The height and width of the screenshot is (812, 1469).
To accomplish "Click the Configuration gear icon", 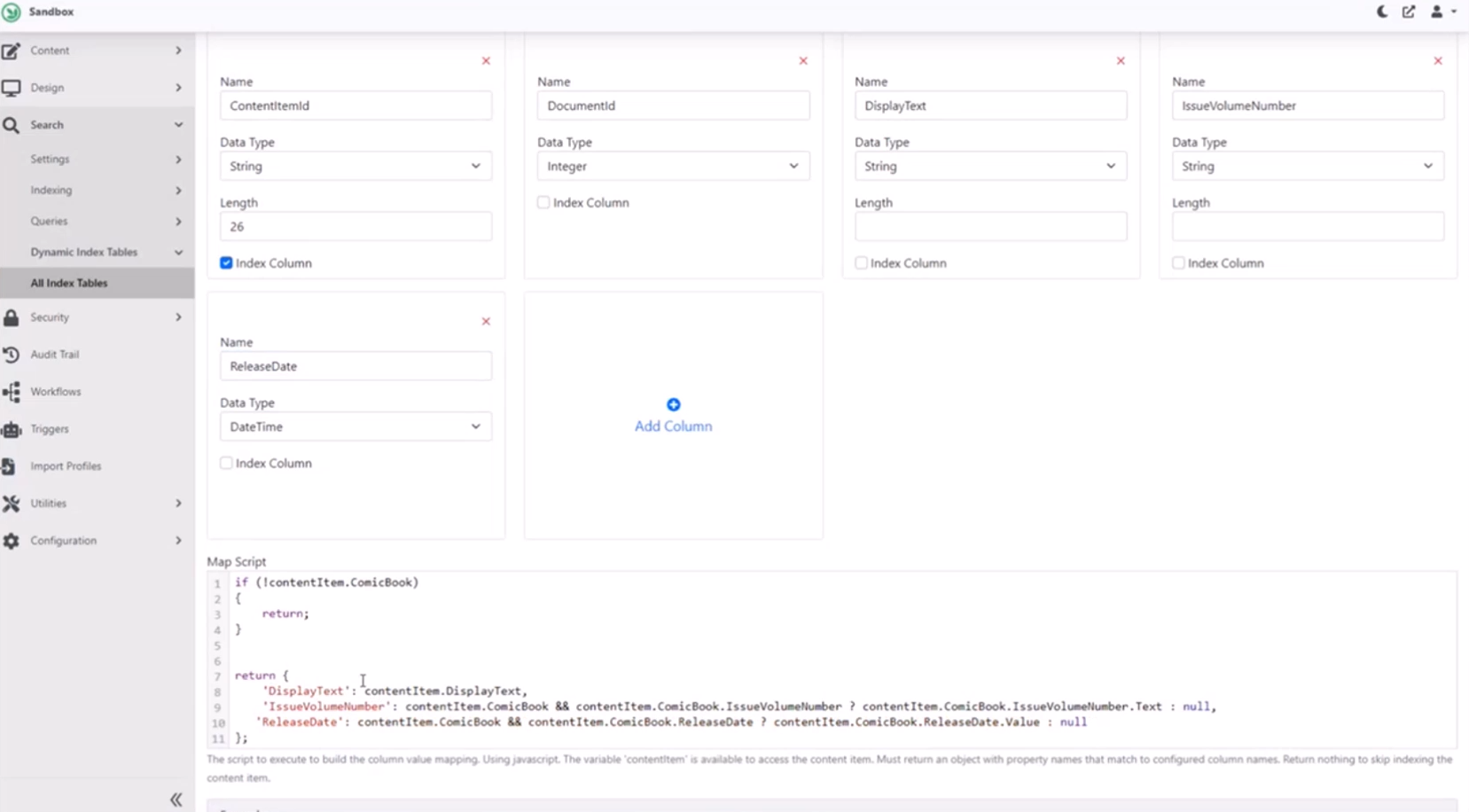I will (11, 541).
